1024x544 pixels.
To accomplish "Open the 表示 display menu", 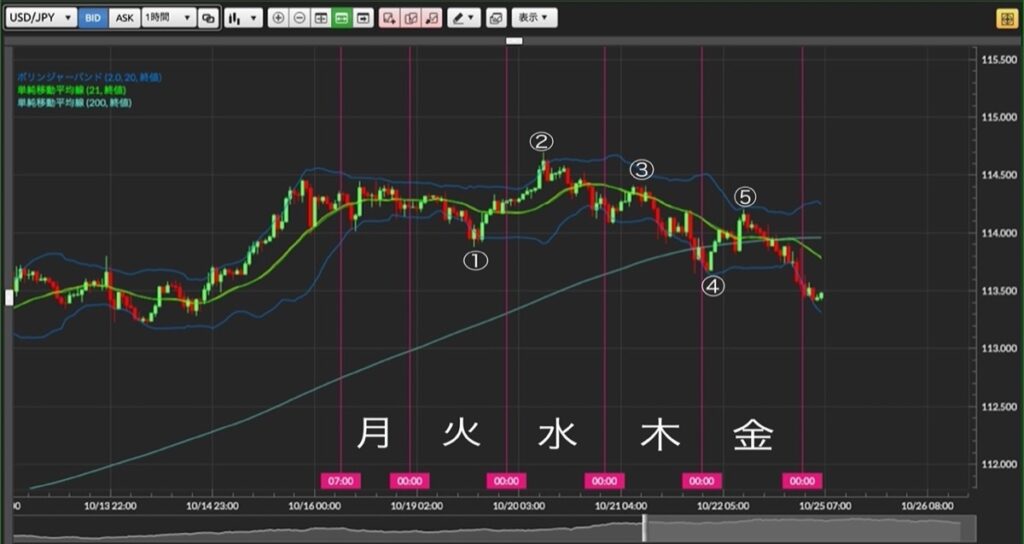I will tap(534, 18).
